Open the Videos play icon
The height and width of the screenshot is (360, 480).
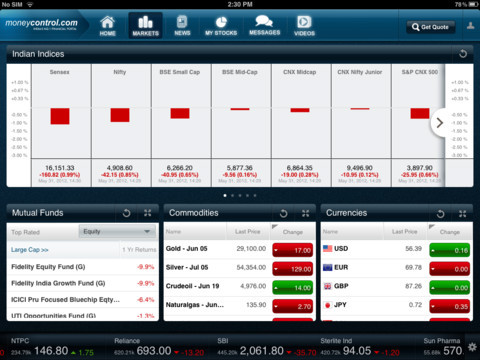(x=304, y=22)
